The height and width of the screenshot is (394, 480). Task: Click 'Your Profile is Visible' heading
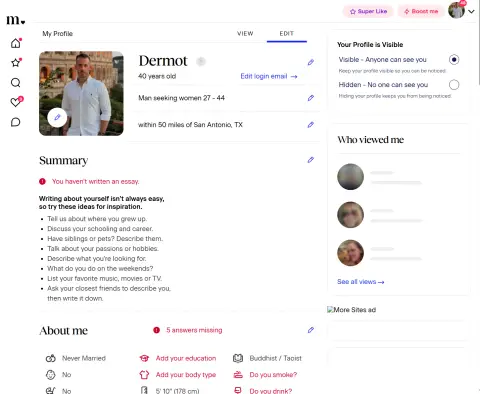[x=370, y=45]
